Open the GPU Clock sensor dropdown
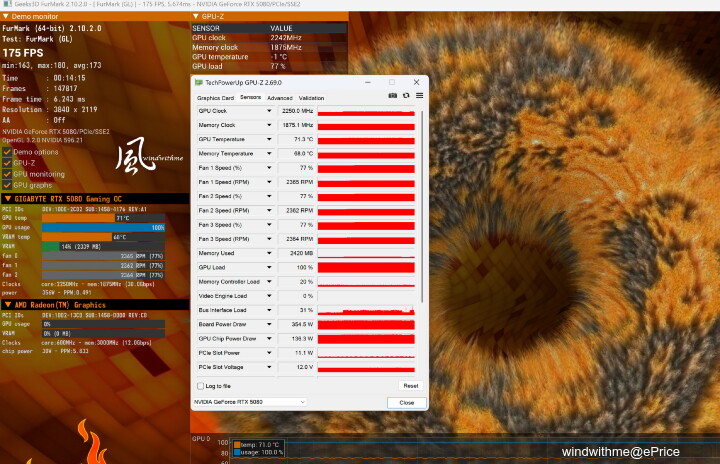This screenshot has height=464, width=720. (x=269, y=111)
